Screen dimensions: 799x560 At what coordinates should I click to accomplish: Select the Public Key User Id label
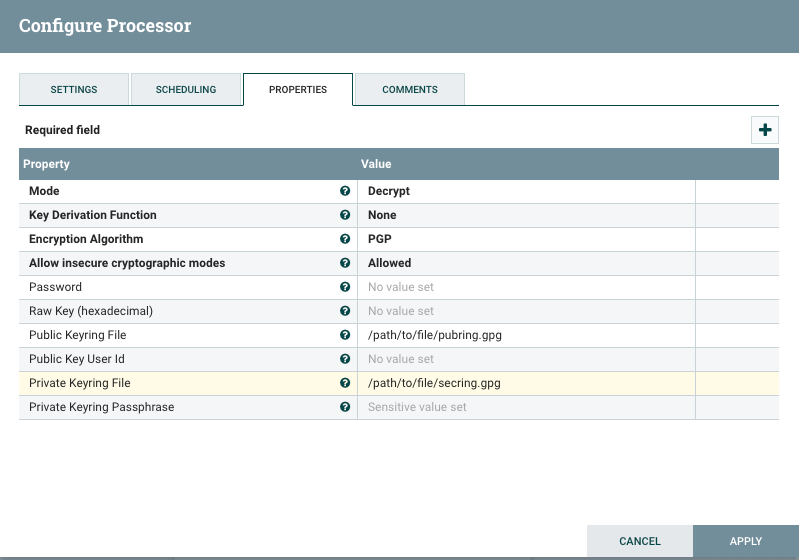76,359
